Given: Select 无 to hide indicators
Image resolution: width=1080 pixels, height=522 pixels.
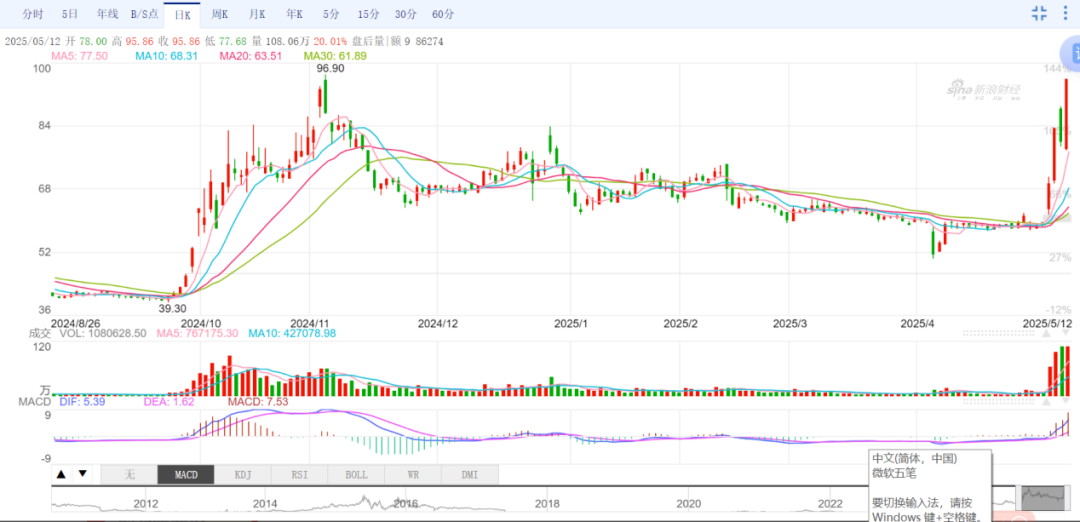Looking at the screenshot, I should coord(128,474).
